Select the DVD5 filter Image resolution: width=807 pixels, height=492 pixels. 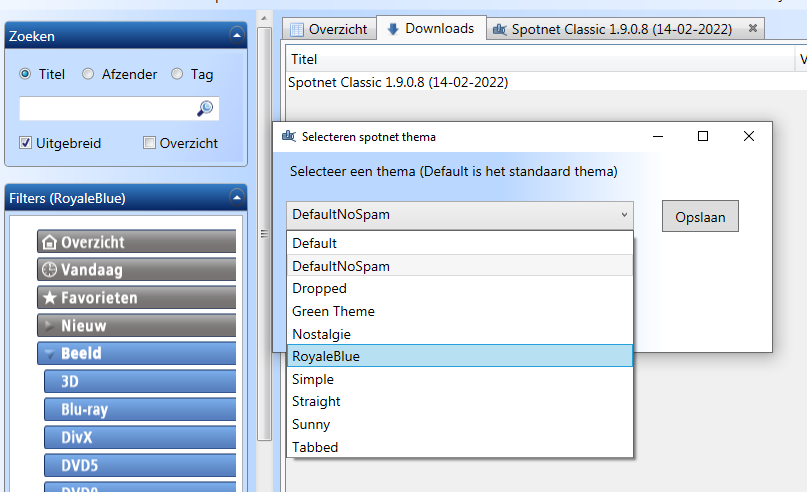point(140,465)
